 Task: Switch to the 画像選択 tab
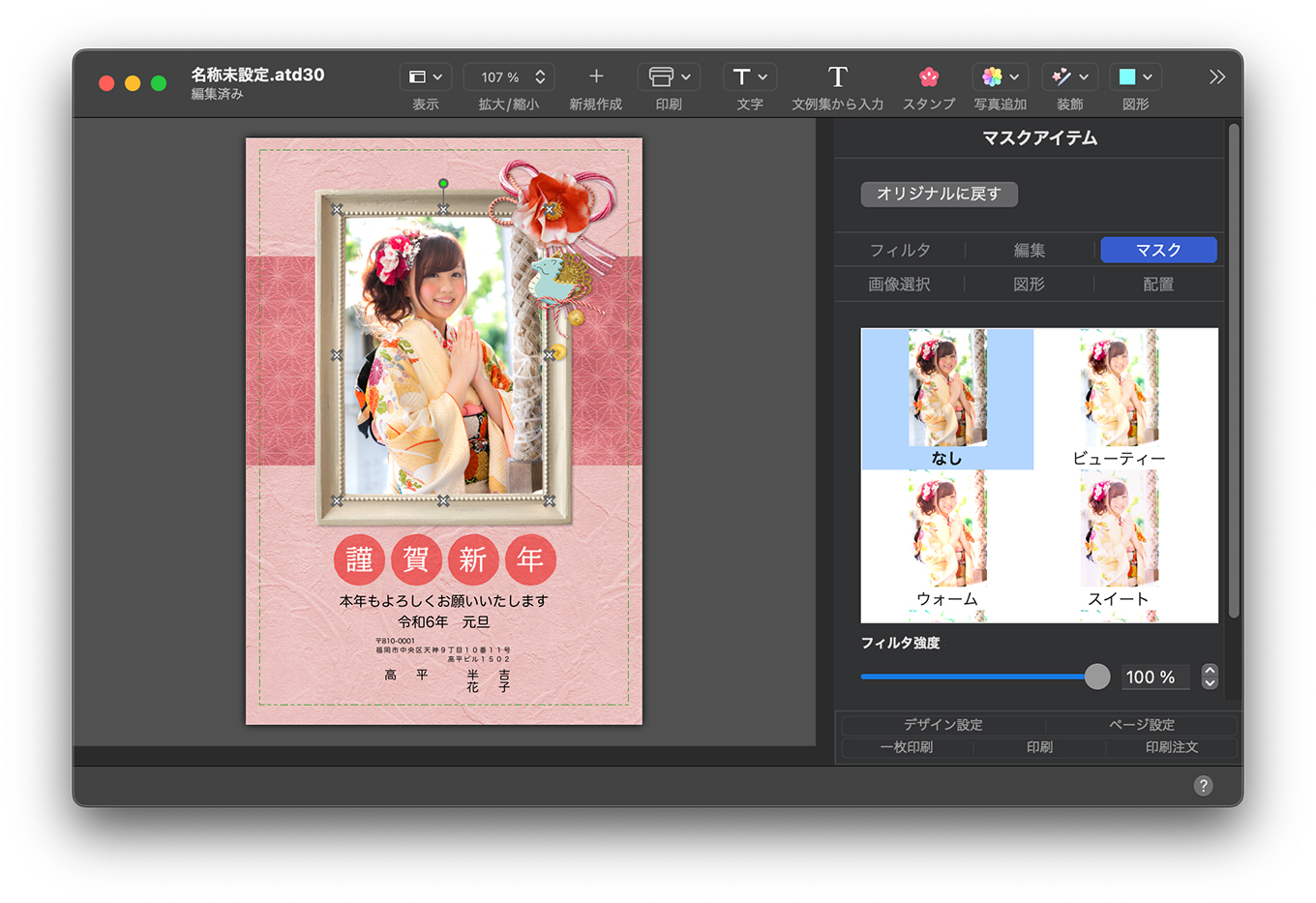click(x=899, y=284)
